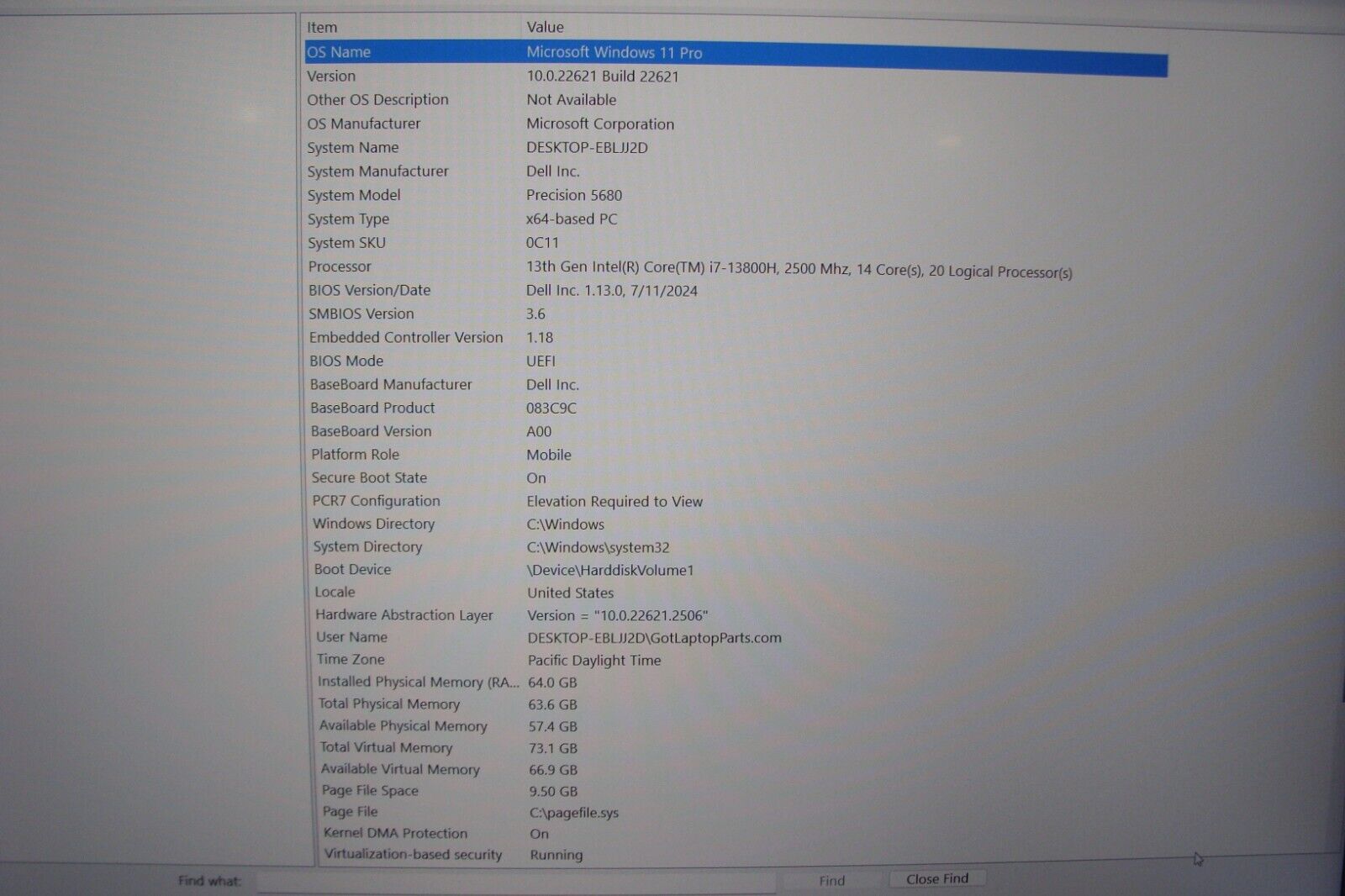Select the Locale row
This screenshot has height=896, width=1345.
736,593
